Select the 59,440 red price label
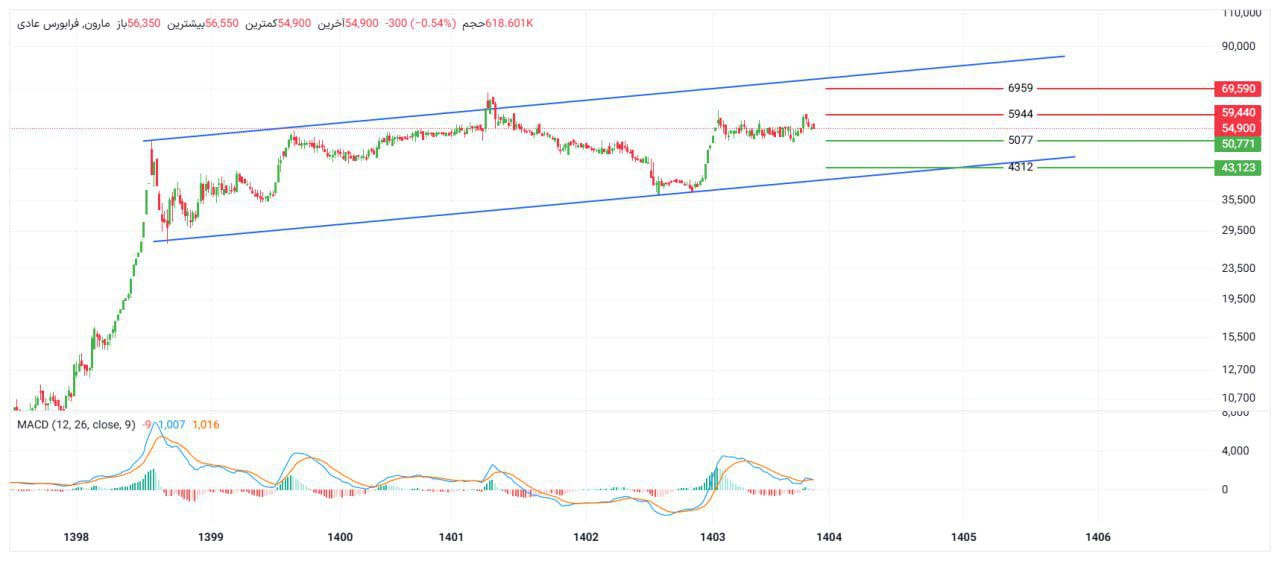This screenshot has width=1280, height=561. point(1237,113)
